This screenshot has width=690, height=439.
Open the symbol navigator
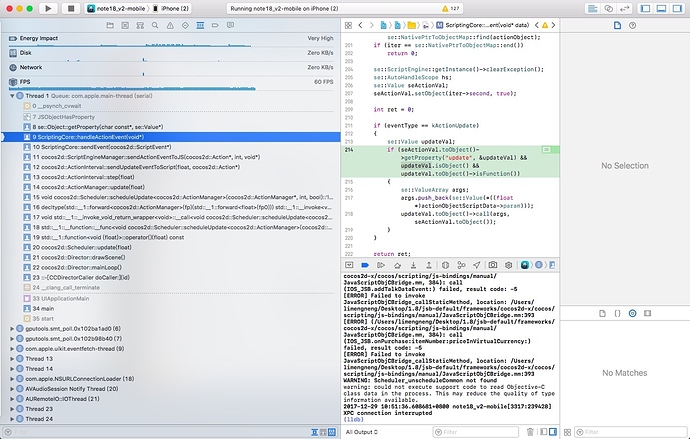pos(140,26)
